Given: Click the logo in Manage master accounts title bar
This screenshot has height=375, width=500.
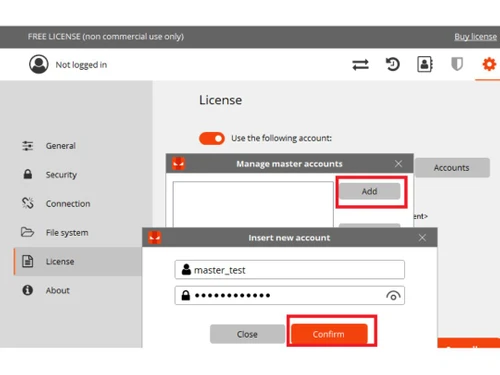Looking at the screenshot, I should click(x=178, y=163).
